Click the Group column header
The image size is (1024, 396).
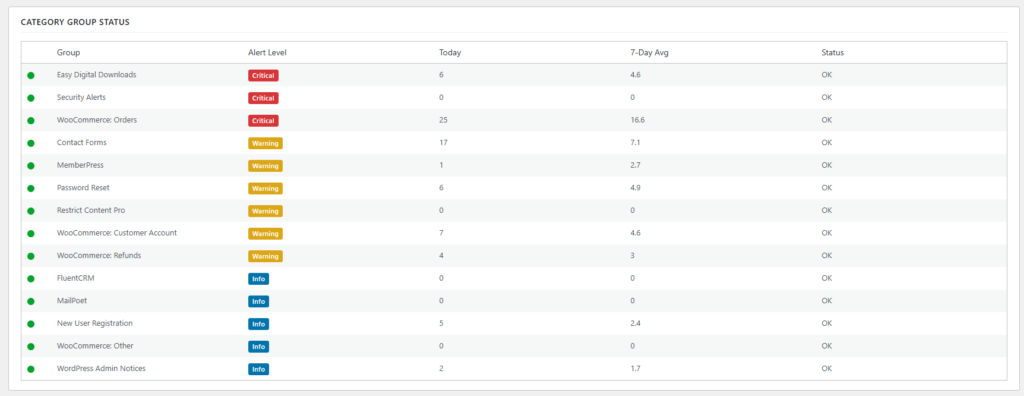coord(69,52)
